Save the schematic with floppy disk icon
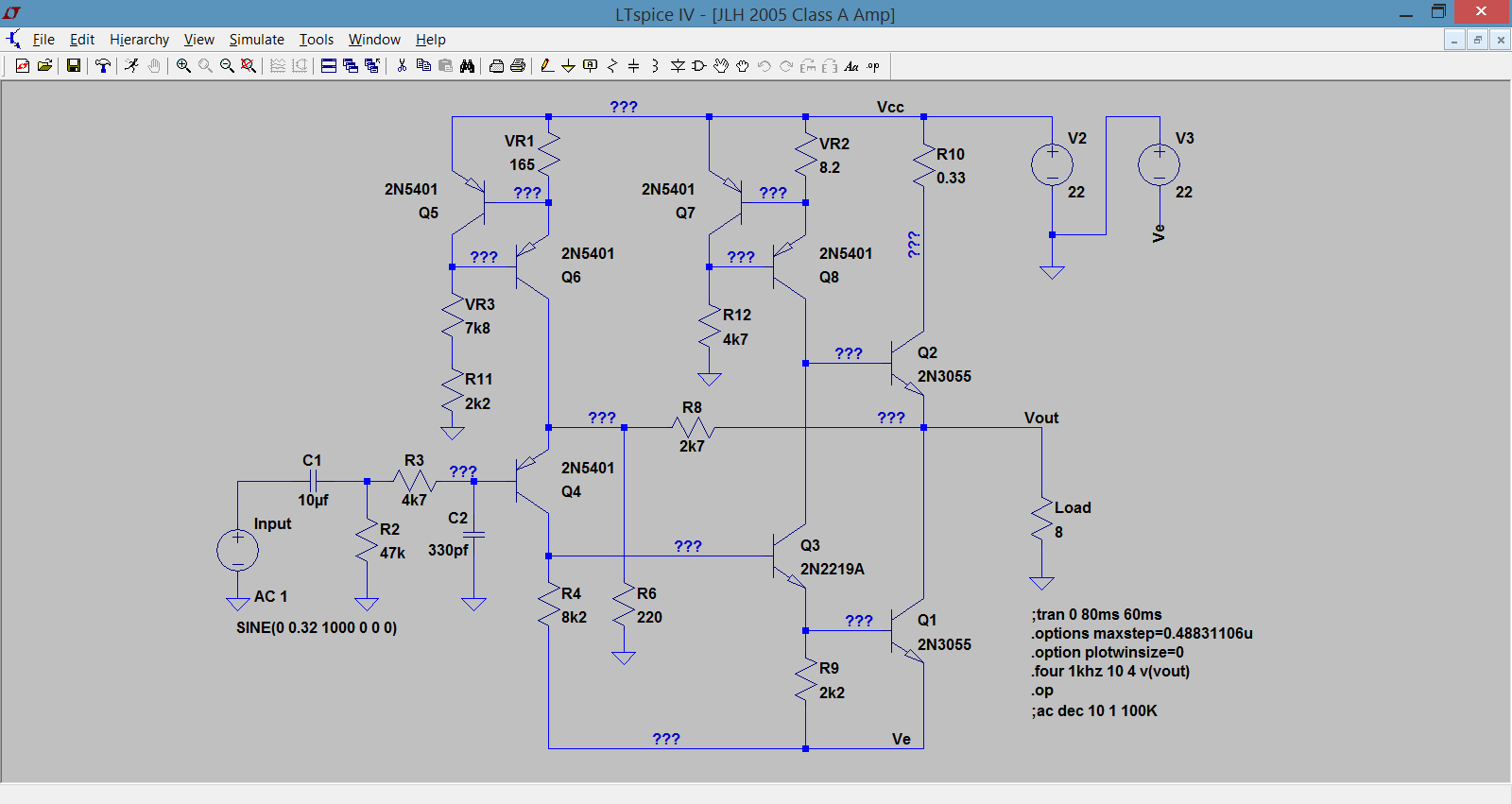Viewport: 1512px width, 804px height. (73, 66)
